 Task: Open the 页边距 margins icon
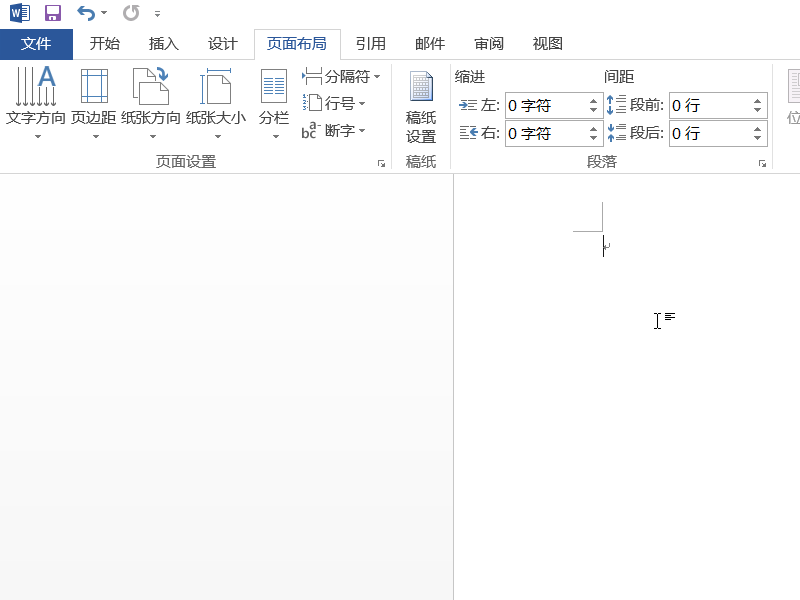[94, 86]
